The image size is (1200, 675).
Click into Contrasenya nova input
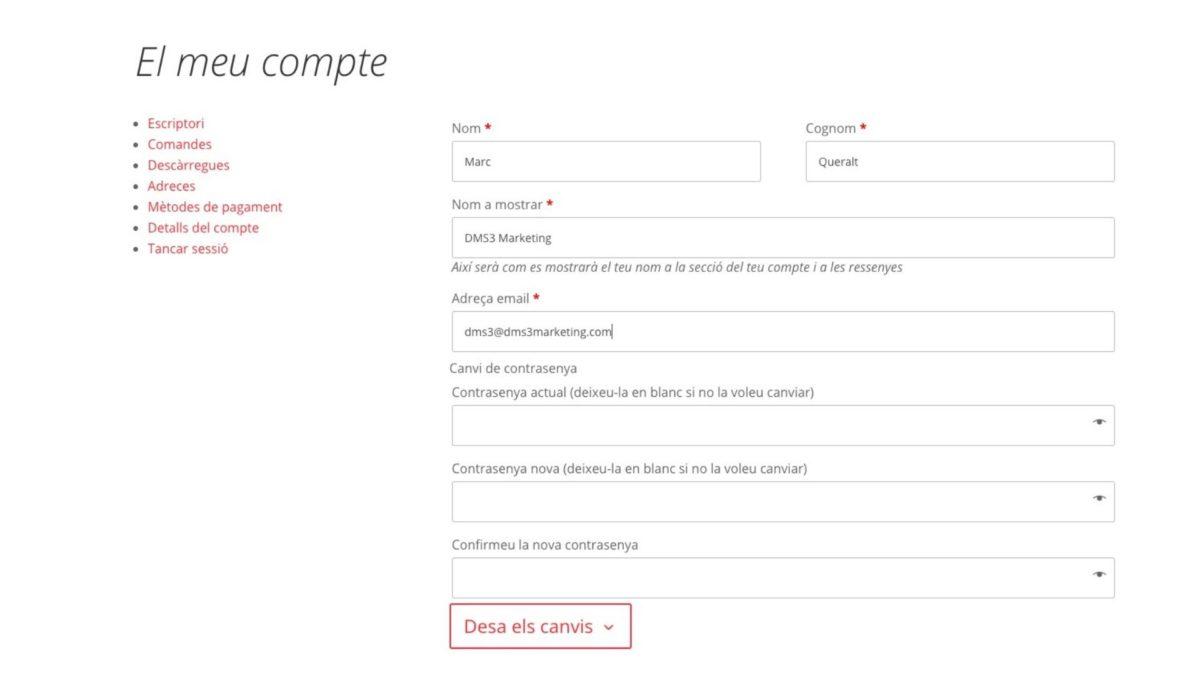click(x=783, y=502)
